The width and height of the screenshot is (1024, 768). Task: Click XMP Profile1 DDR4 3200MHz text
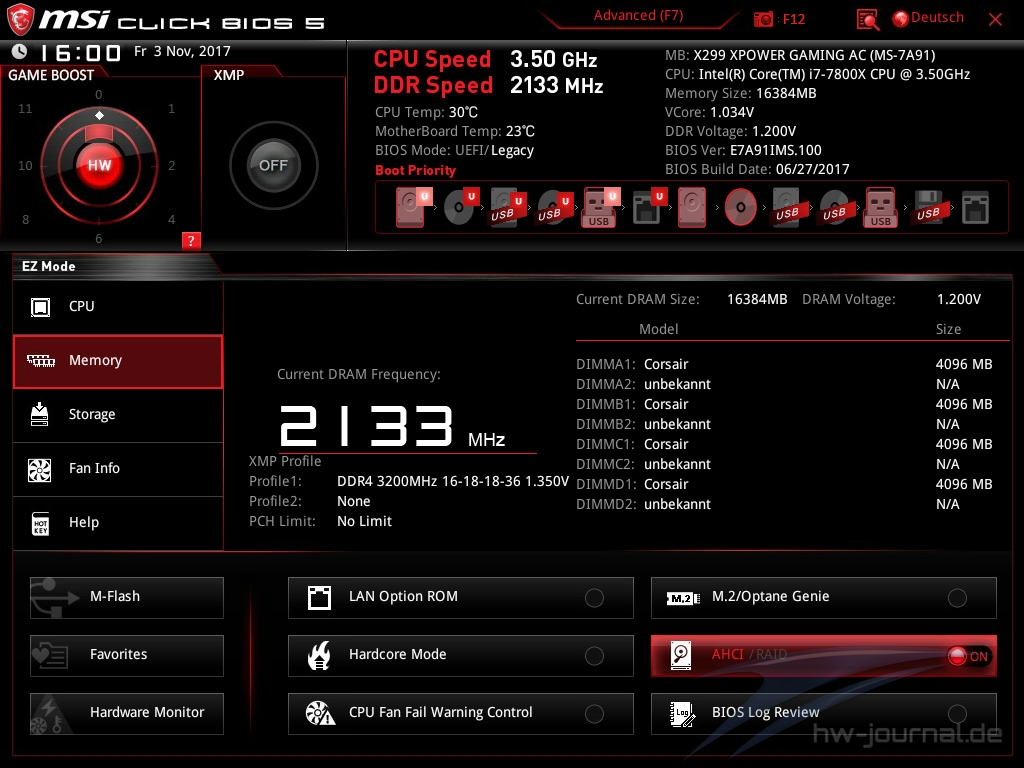coord(453,481)
